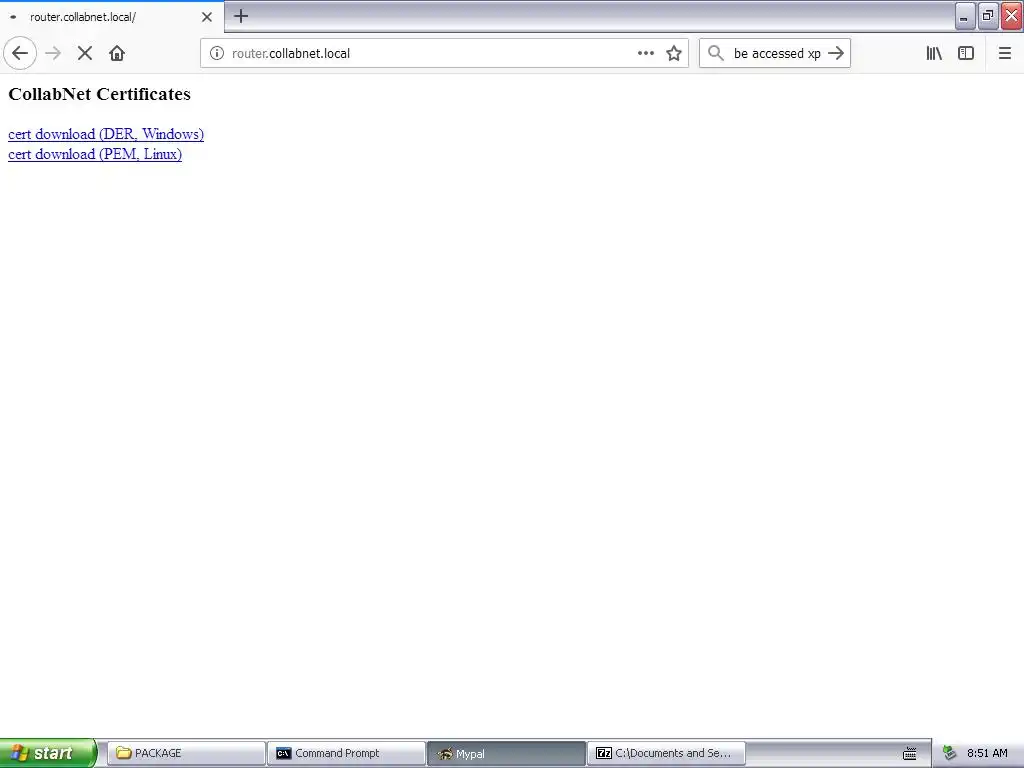Image resolution: width=1024 pixels, height=768 pixels.
Task: Minimize the browser window
Action: [965, 16]
